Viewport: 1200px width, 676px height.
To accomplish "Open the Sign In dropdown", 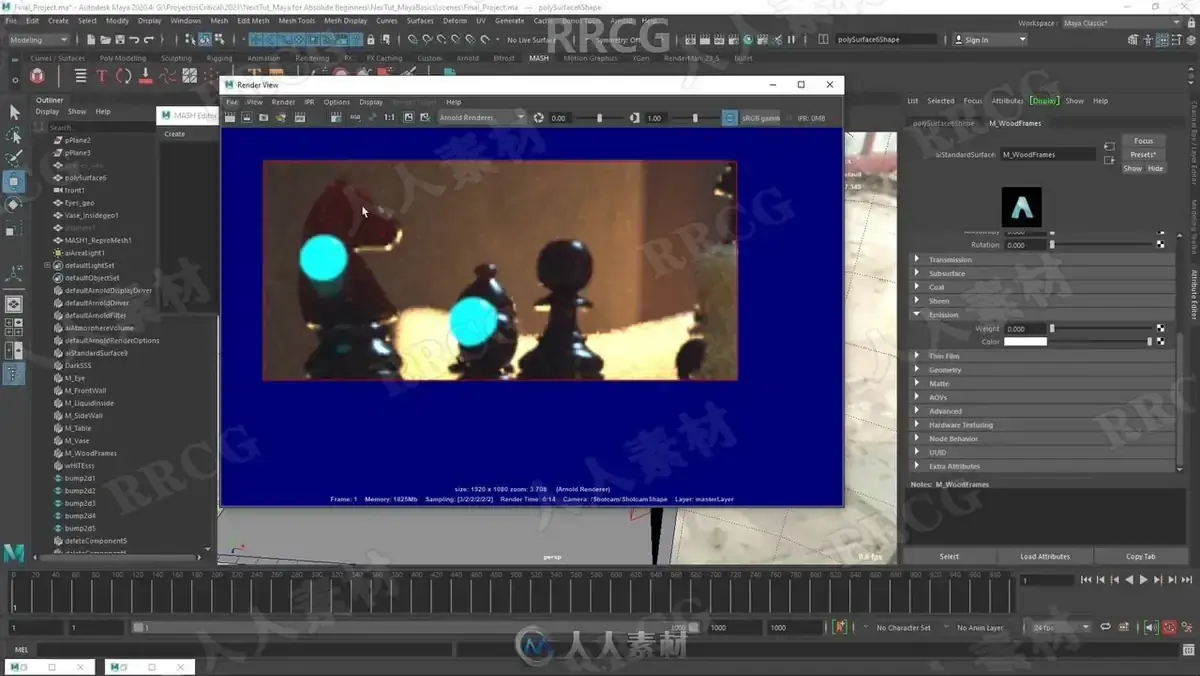I will coord(990,40).
